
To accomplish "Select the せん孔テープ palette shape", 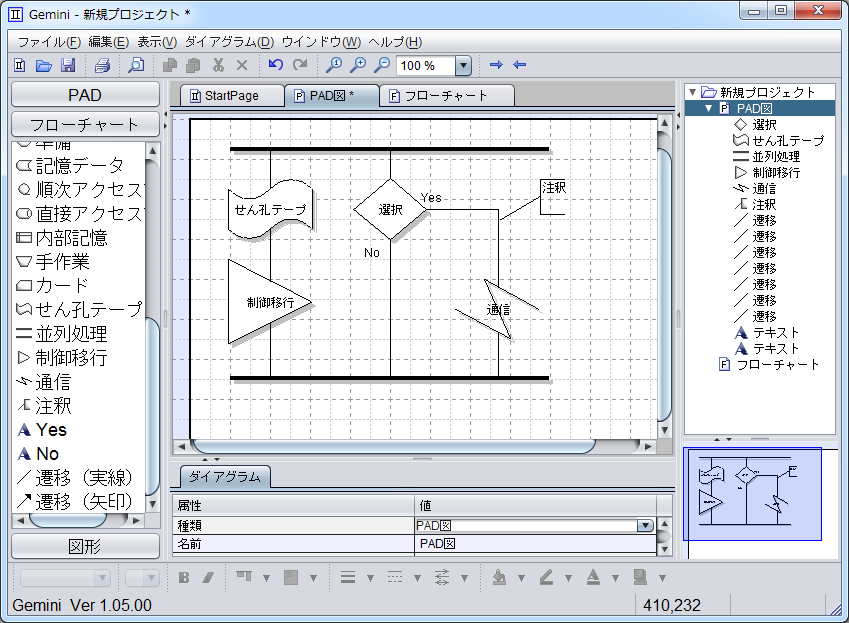I will coord(80,310).
